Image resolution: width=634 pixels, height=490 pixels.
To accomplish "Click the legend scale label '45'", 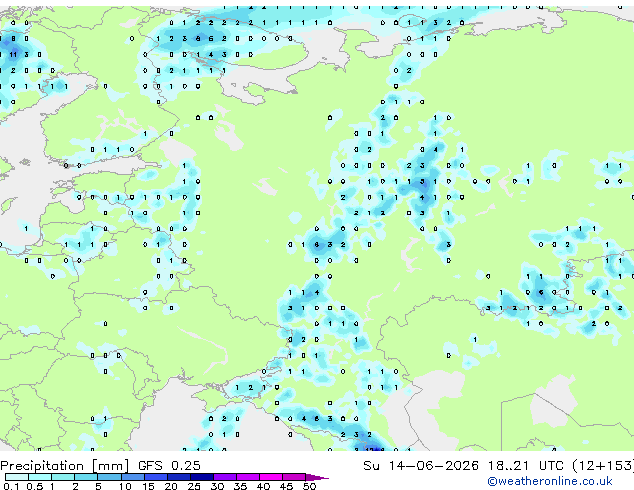I will [x=286, y=486].
